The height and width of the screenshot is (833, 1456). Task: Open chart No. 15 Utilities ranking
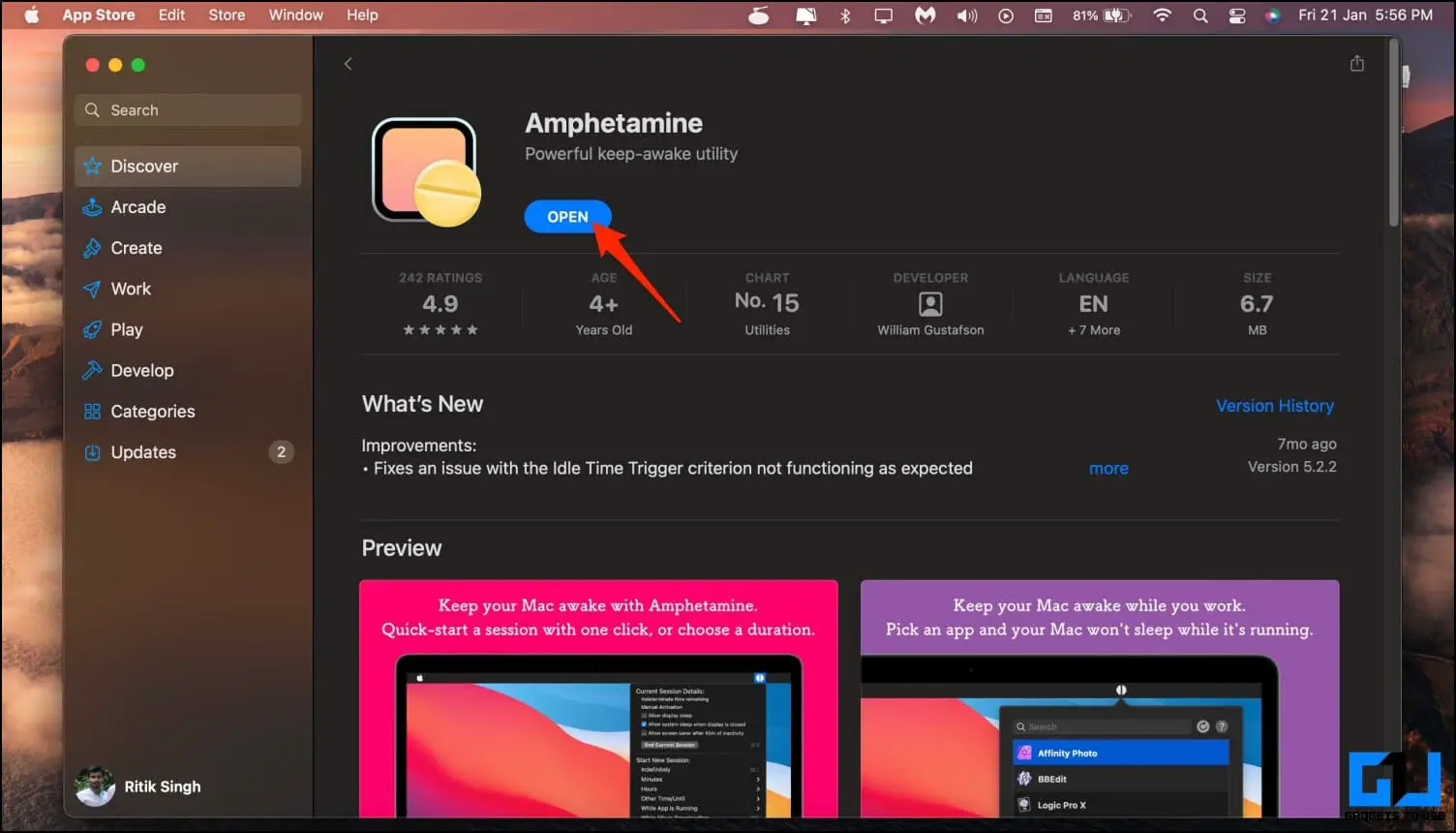point(767,304)
